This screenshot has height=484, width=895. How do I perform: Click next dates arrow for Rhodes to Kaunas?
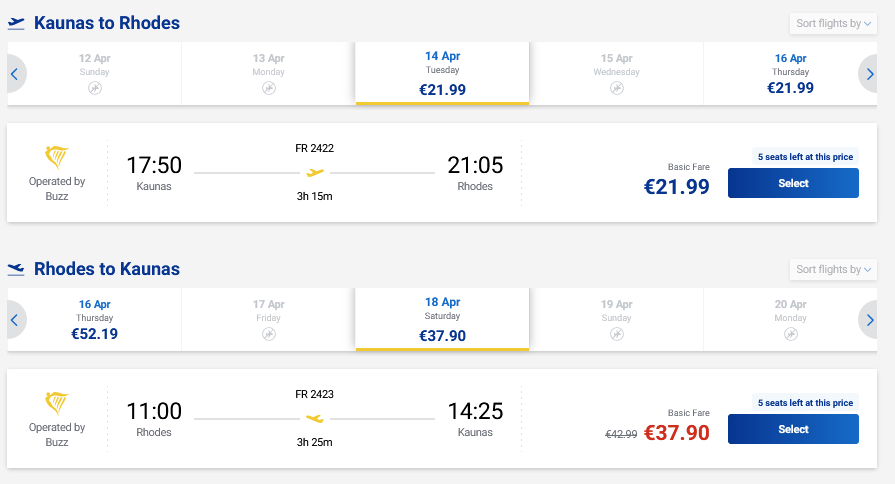[871, 319]
